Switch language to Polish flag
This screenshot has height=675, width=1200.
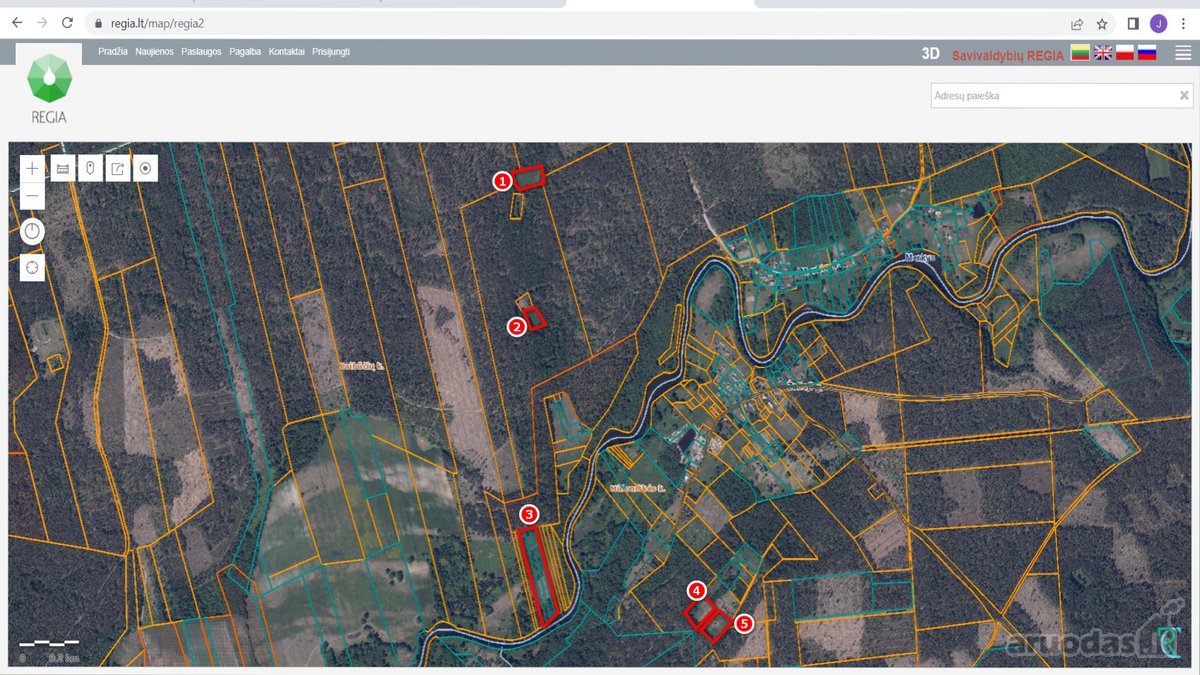click(x=1125, y=53)
